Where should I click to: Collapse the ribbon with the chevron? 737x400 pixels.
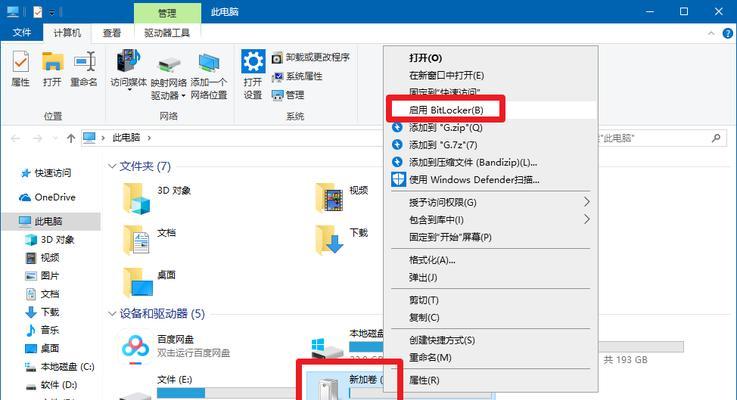(x=711, y=33)
